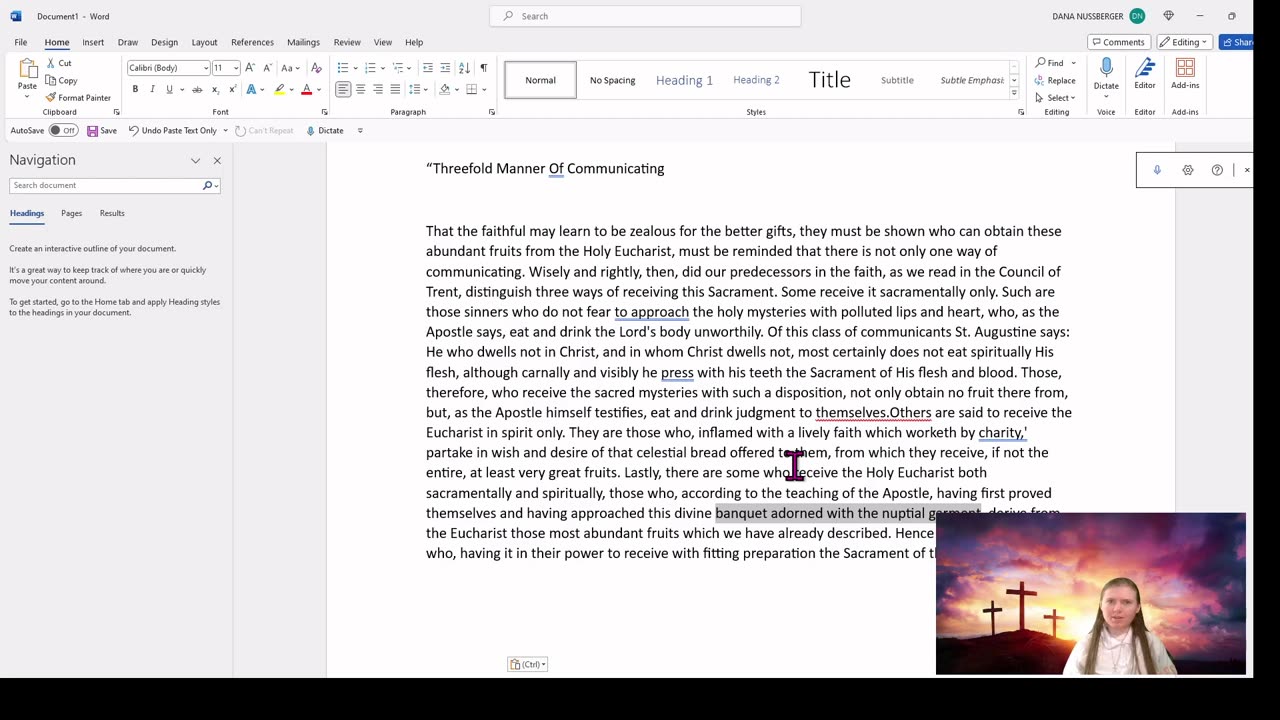
Task: Open the References tab
Action: (252, 42)
